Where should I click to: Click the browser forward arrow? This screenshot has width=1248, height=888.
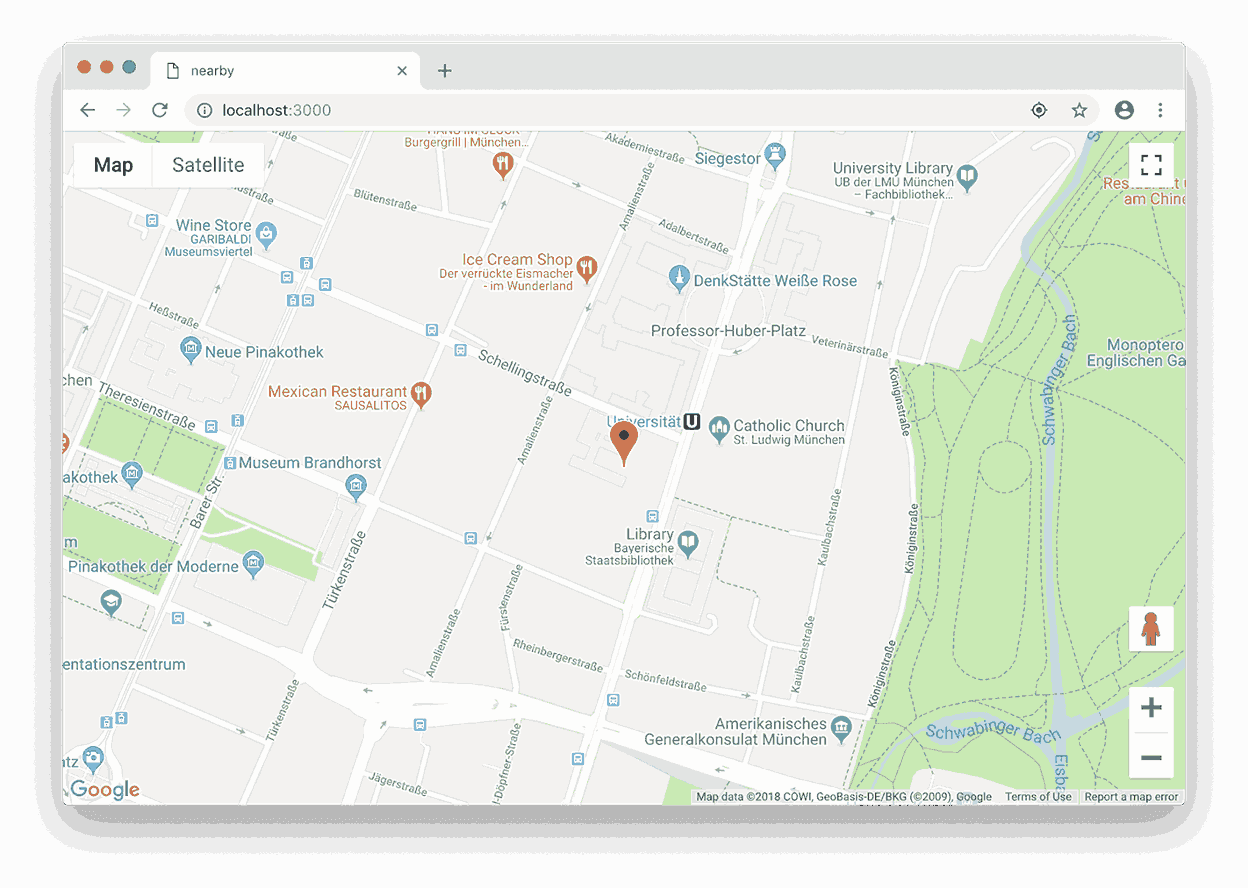(123, 110)
